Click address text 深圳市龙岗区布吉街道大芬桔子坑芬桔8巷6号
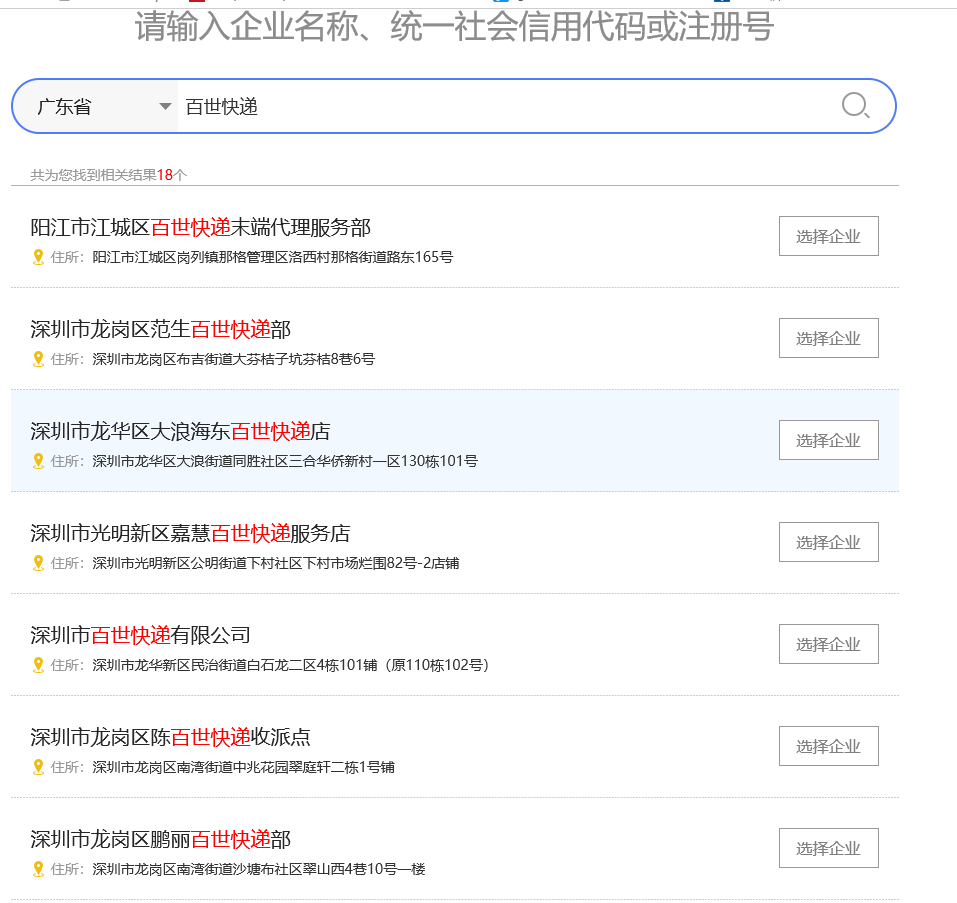 pyautogui.click(x=234, y=359)
